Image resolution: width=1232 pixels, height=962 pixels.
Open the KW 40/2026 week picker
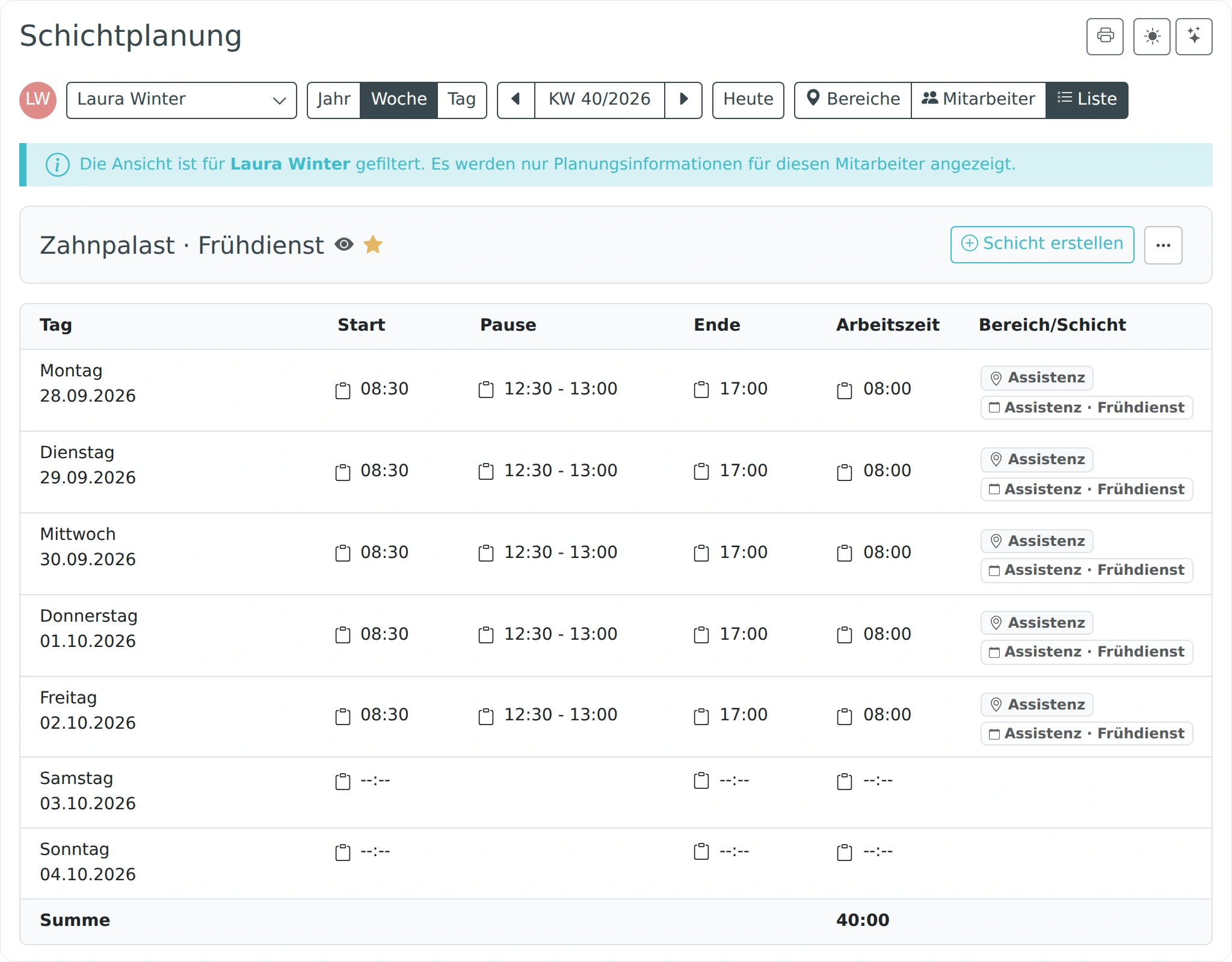(600, 100)
